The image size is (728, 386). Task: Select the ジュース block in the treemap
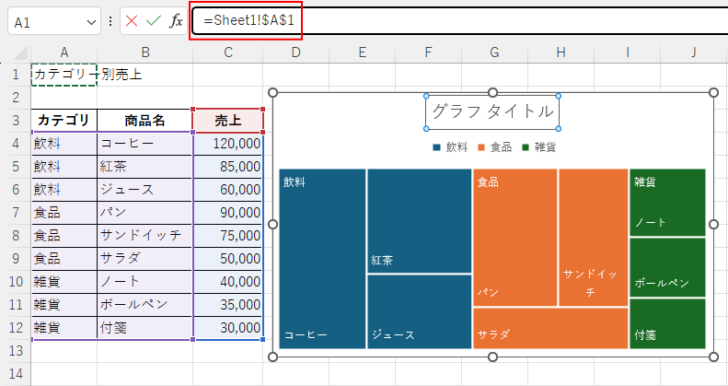click(x=419, y=312)
